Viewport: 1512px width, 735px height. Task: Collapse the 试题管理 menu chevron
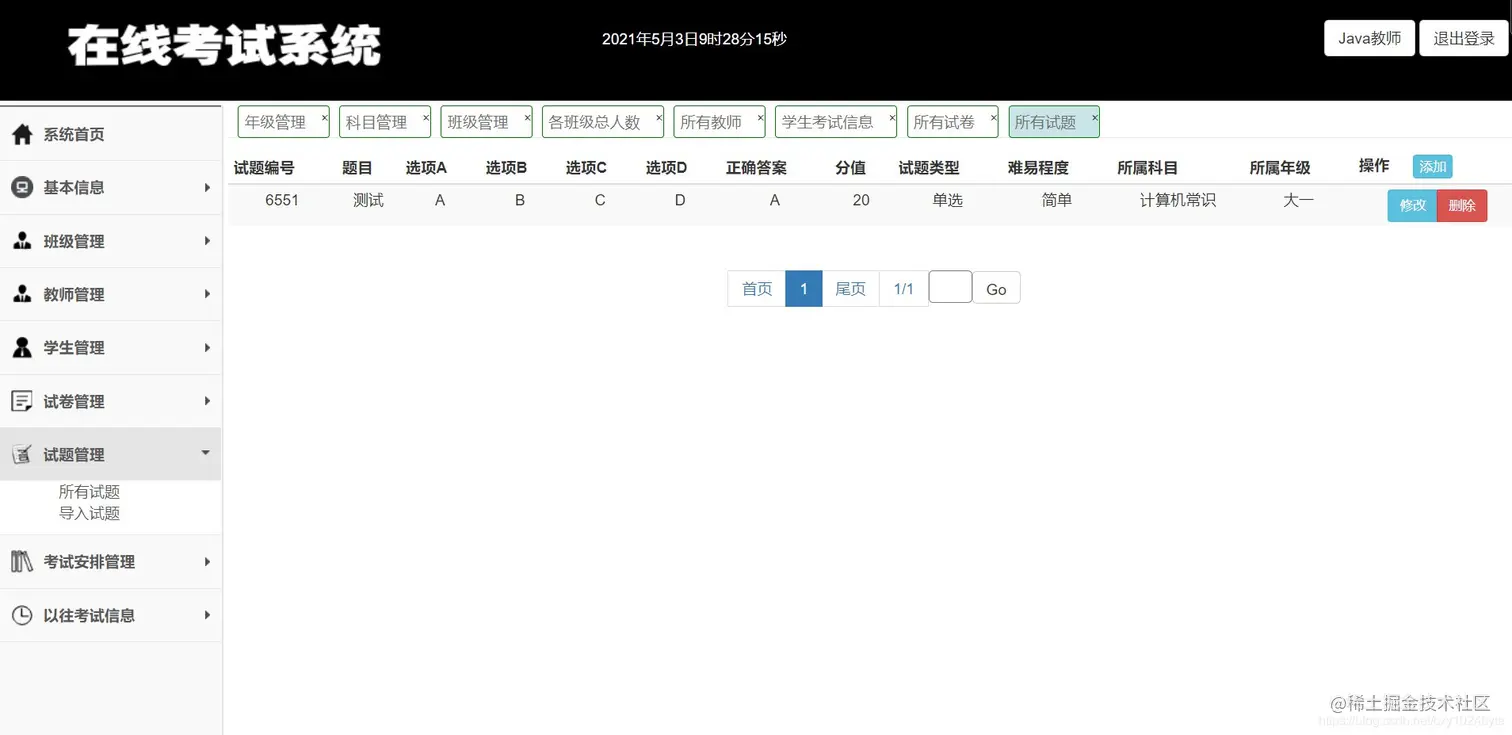pos(207,453)
